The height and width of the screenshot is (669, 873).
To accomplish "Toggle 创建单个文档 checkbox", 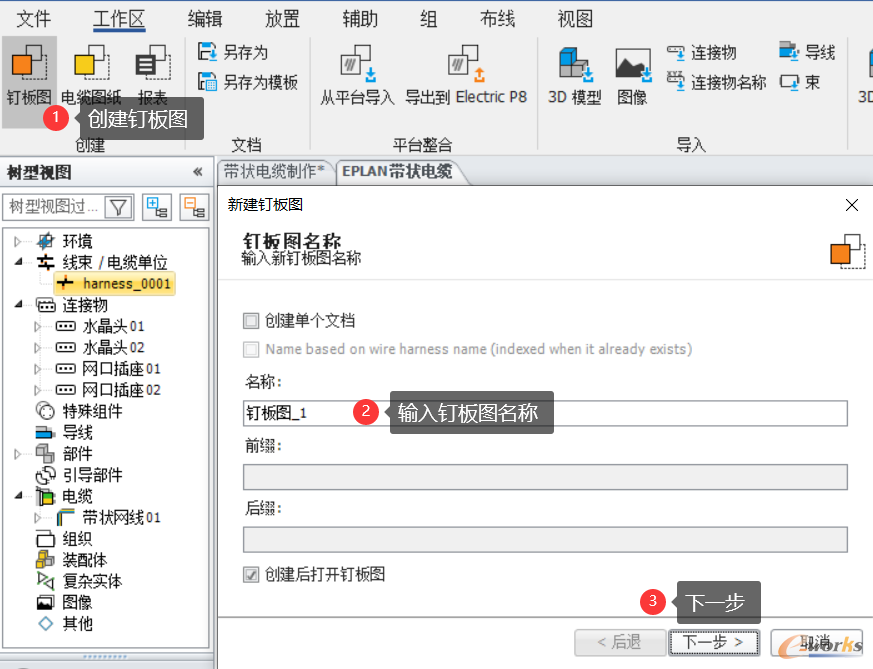I will pyautogui.click(x=251, y=321).
